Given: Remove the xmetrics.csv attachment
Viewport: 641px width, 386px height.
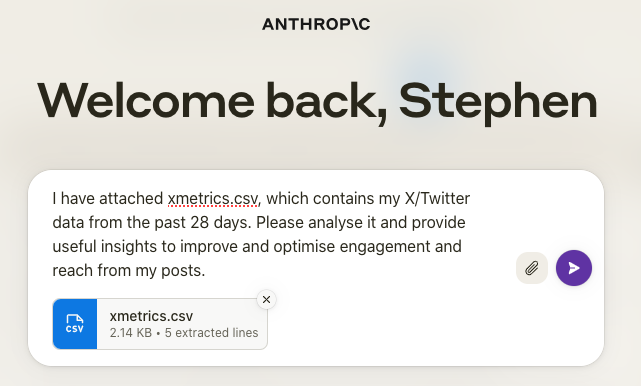Looking at the screenshot, I should coord(266,300).
